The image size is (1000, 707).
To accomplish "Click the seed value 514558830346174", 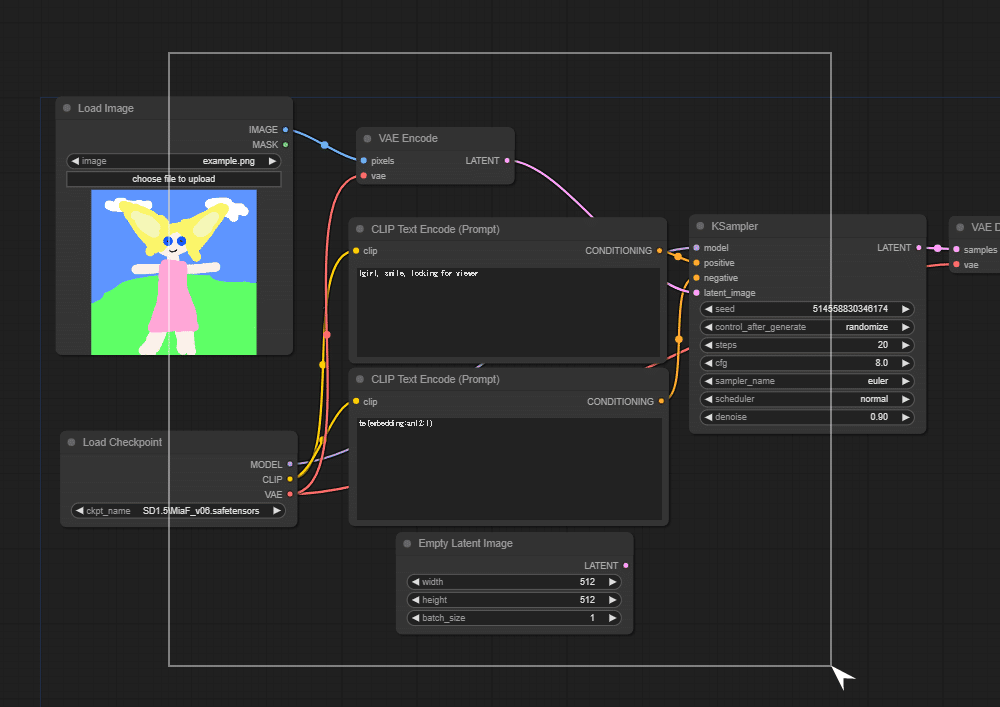I will pyautogui.click(x=849, y=309).
